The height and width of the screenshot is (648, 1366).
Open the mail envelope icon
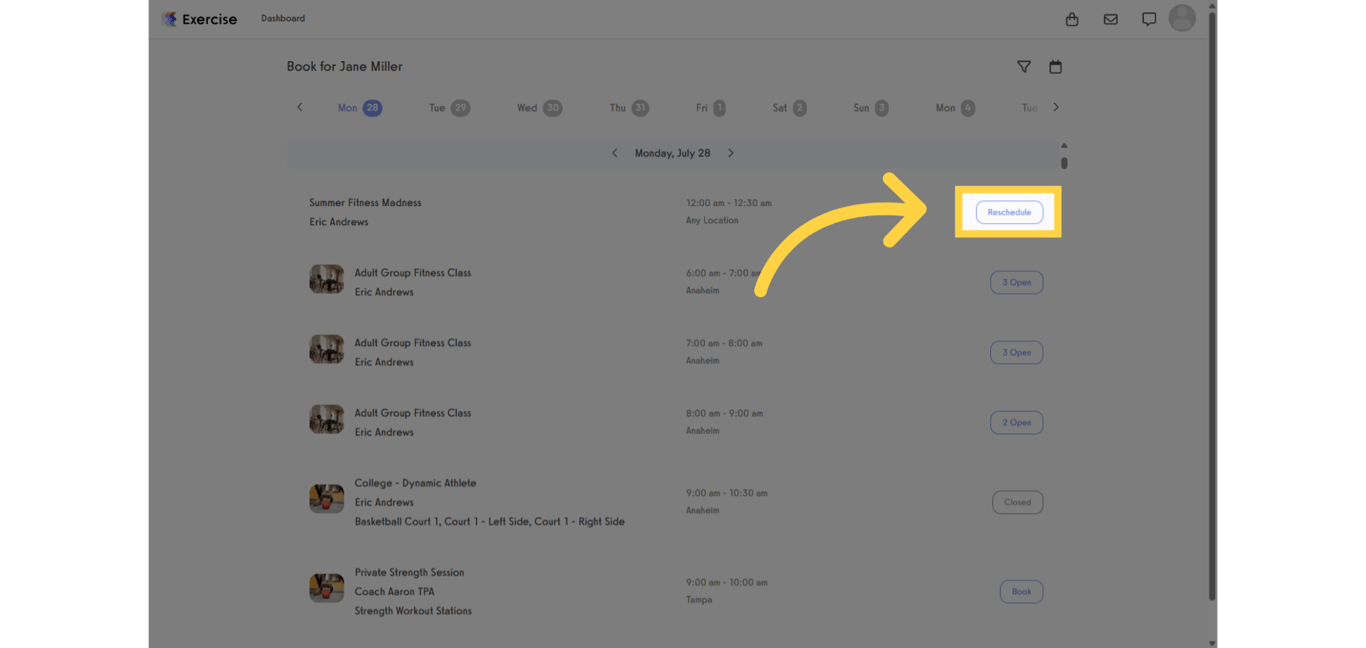1110,18
